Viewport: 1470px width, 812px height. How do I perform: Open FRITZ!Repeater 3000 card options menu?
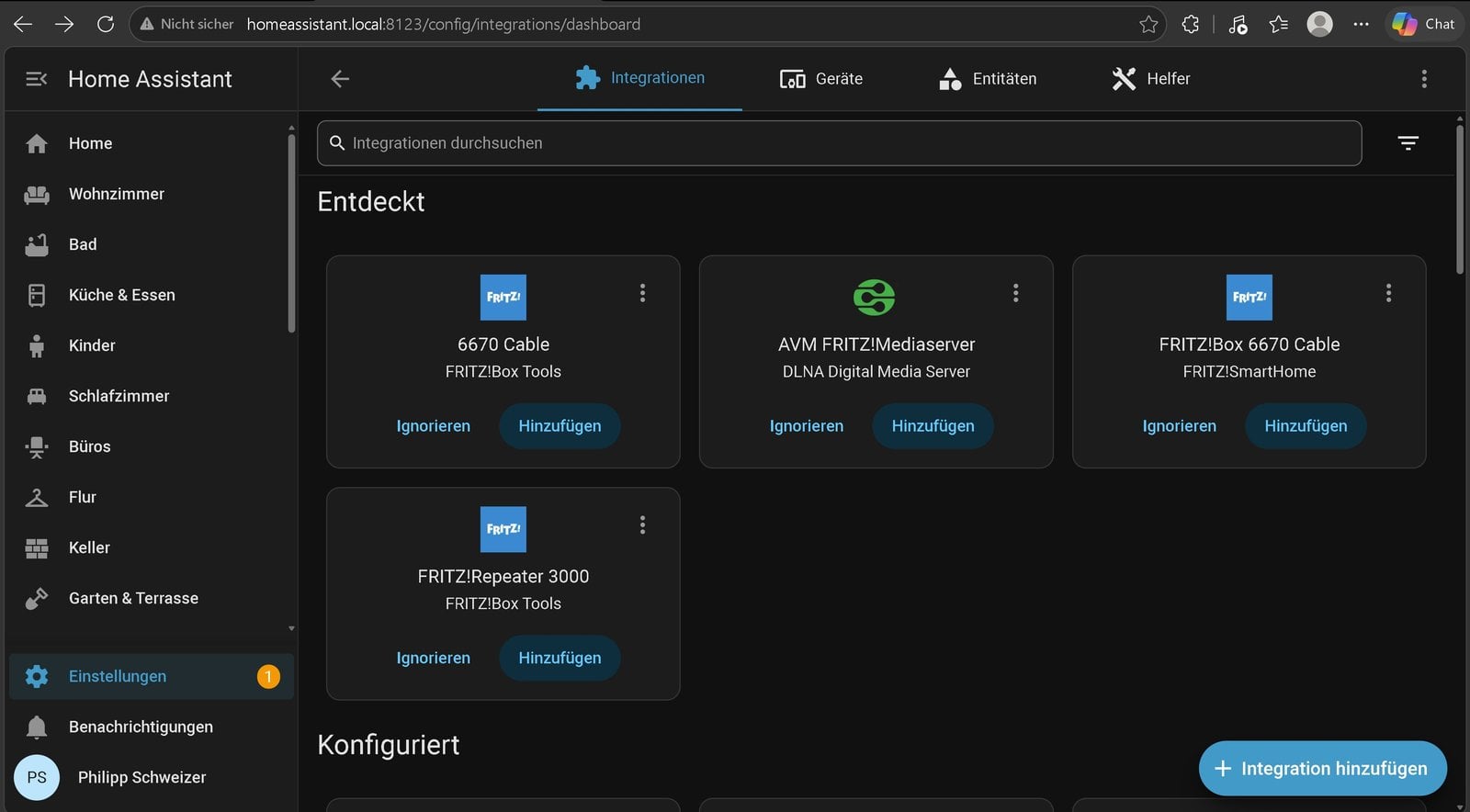pyautogui.click(x=642, y=524)
